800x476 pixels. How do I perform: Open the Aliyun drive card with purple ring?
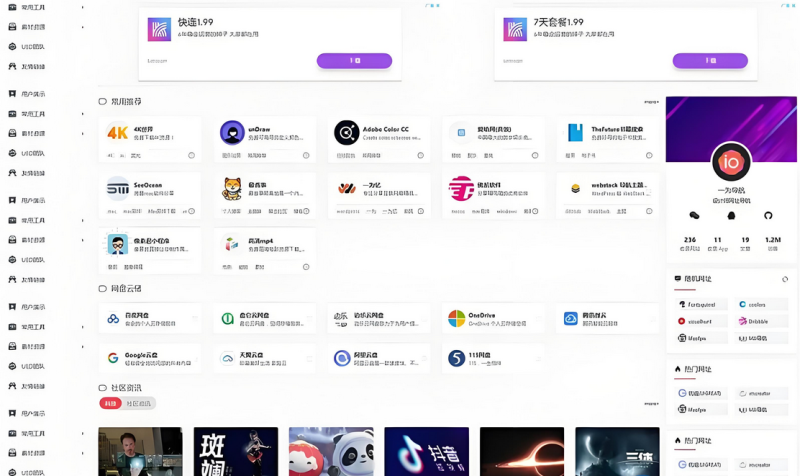tap(379, 358)
